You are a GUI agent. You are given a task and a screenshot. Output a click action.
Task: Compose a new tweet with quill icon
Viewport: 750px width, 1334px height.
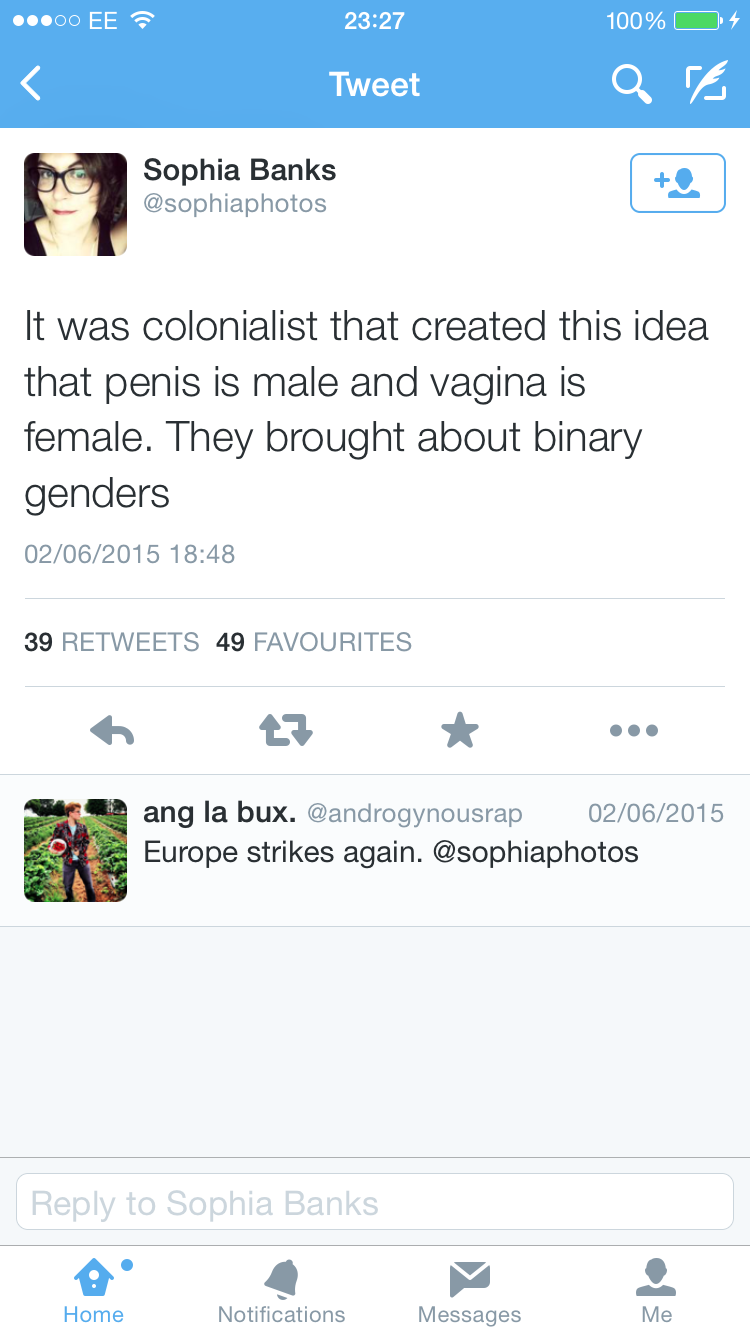(x=706, y=84)
